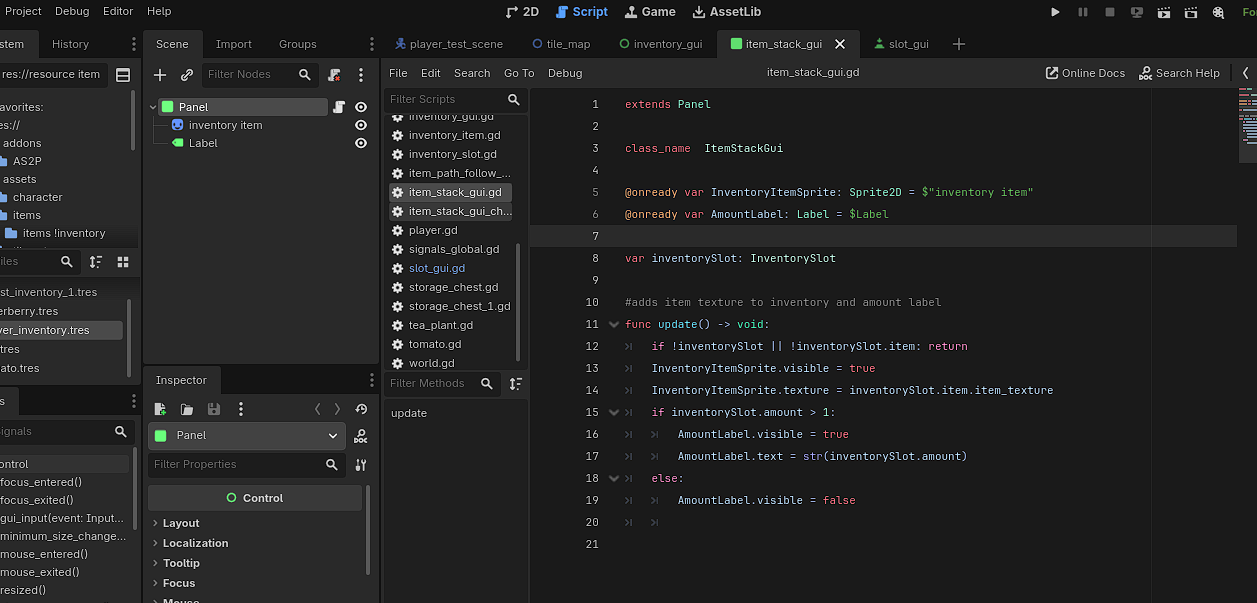Image resolution: width=1257 pixels, height=603 pixels.
Task: Click the instantiate child scene link icon
Action: point(187,75)
